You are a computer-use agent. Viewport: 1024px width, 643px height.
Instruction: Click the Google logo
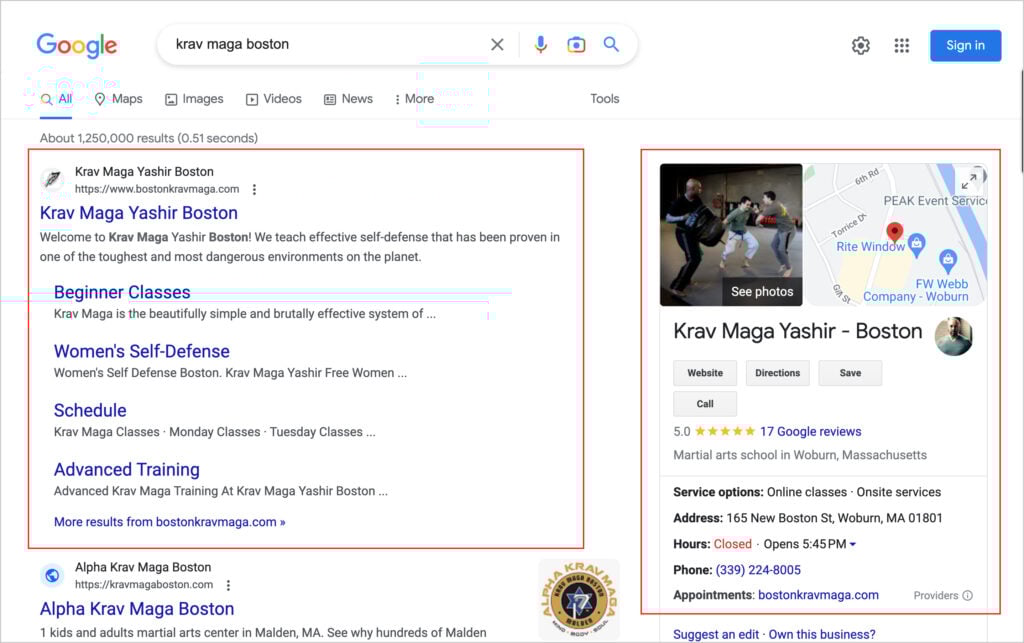click(x=76, y=45)
